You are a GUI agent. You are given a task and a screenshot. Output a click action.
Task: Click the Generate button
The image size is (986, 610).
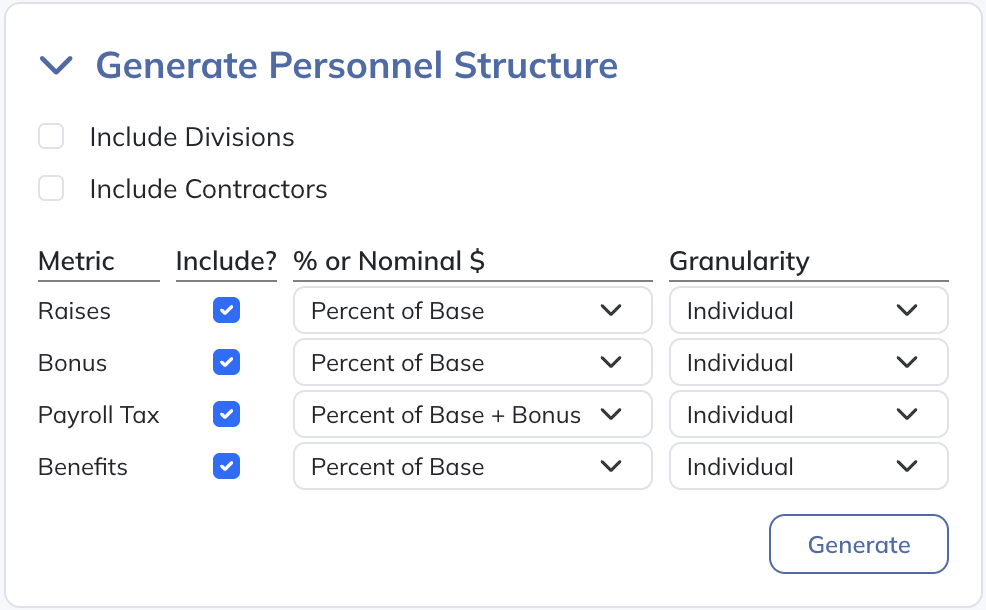(858, 545)
